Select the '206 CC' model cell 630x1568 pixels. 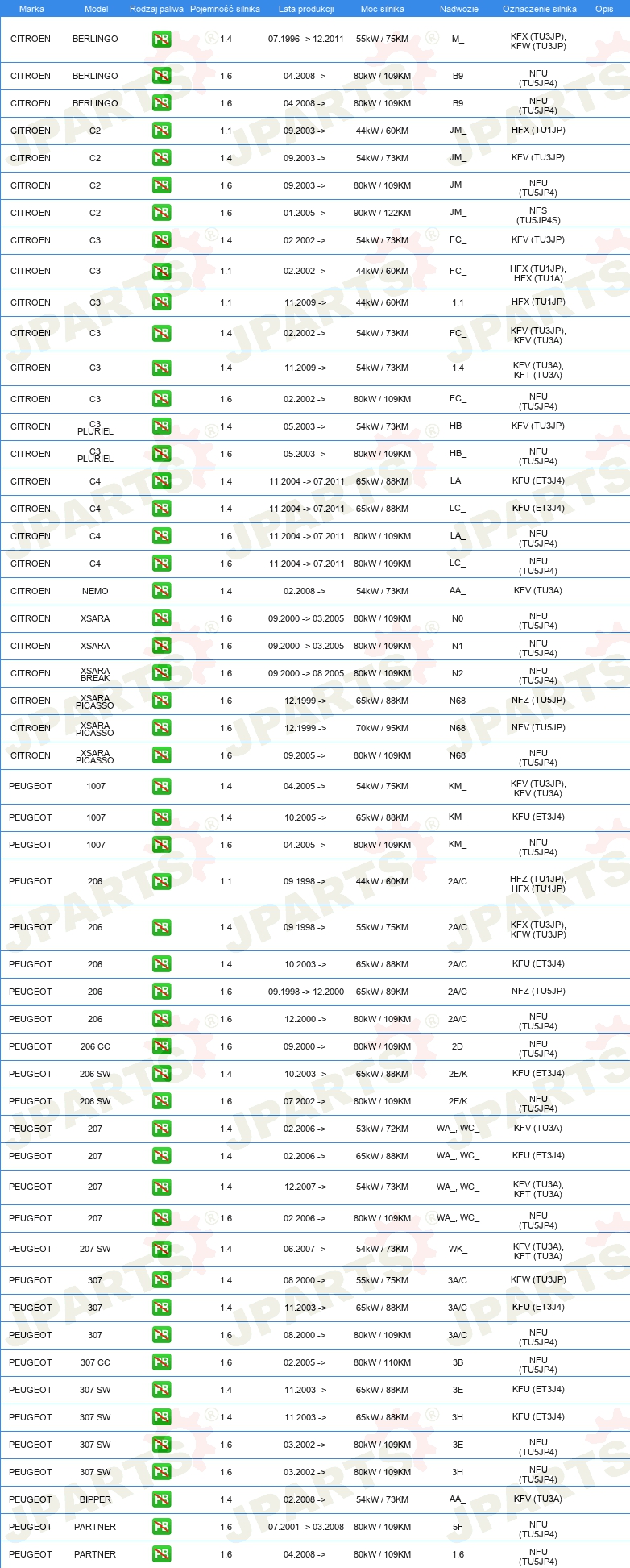[95, 1046]
